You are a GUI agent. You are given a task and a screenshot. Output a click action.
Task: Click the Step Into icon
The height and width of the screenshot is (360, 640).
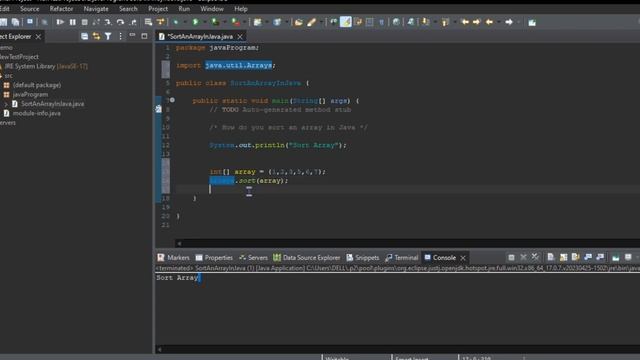tap(108, 22)
